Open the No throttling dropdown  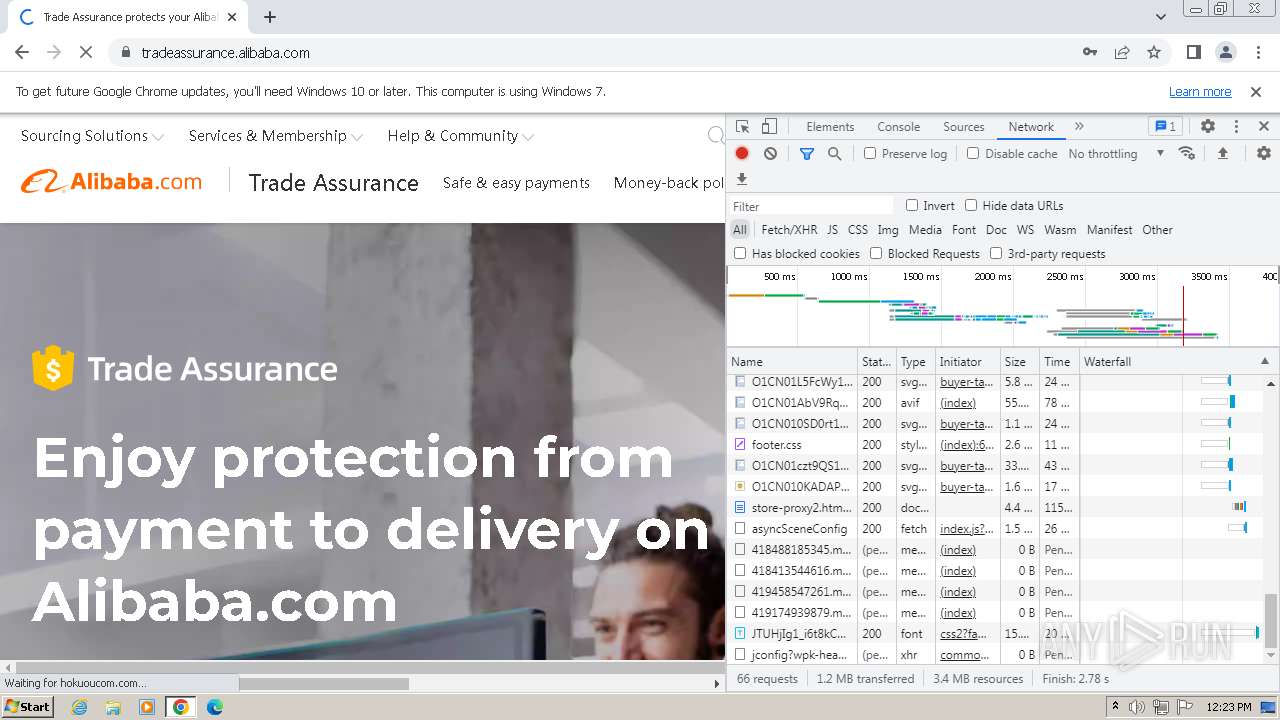click(1116, 153)
